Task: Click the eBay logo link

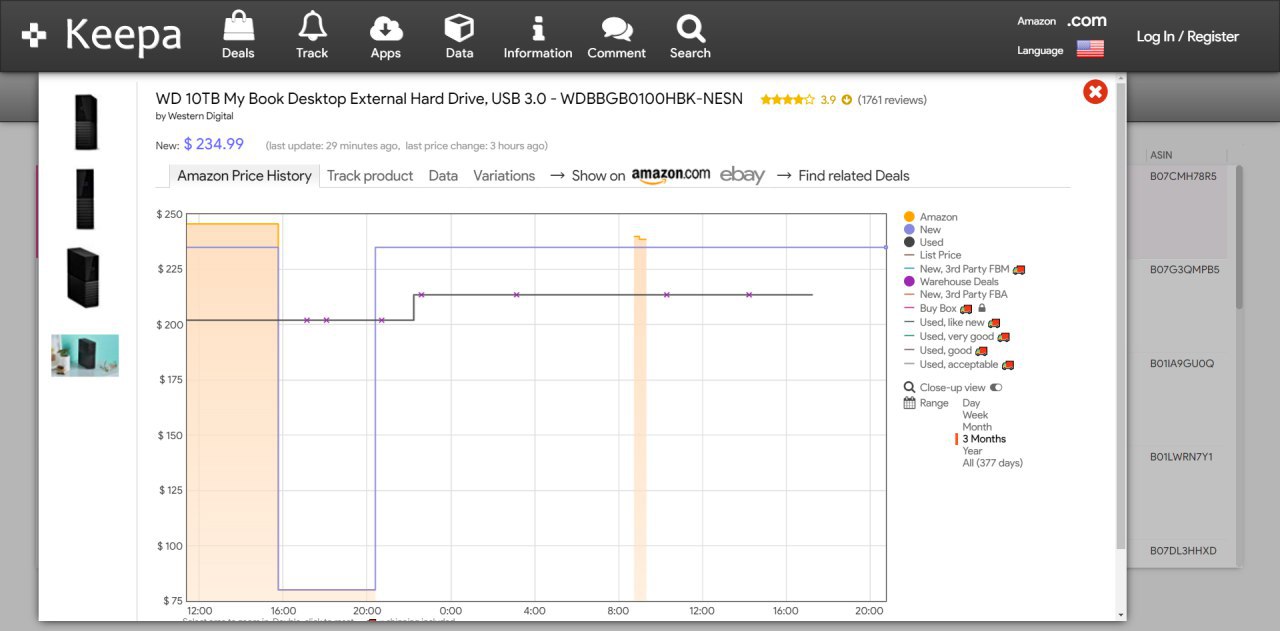Action: [x=742, y=175]
